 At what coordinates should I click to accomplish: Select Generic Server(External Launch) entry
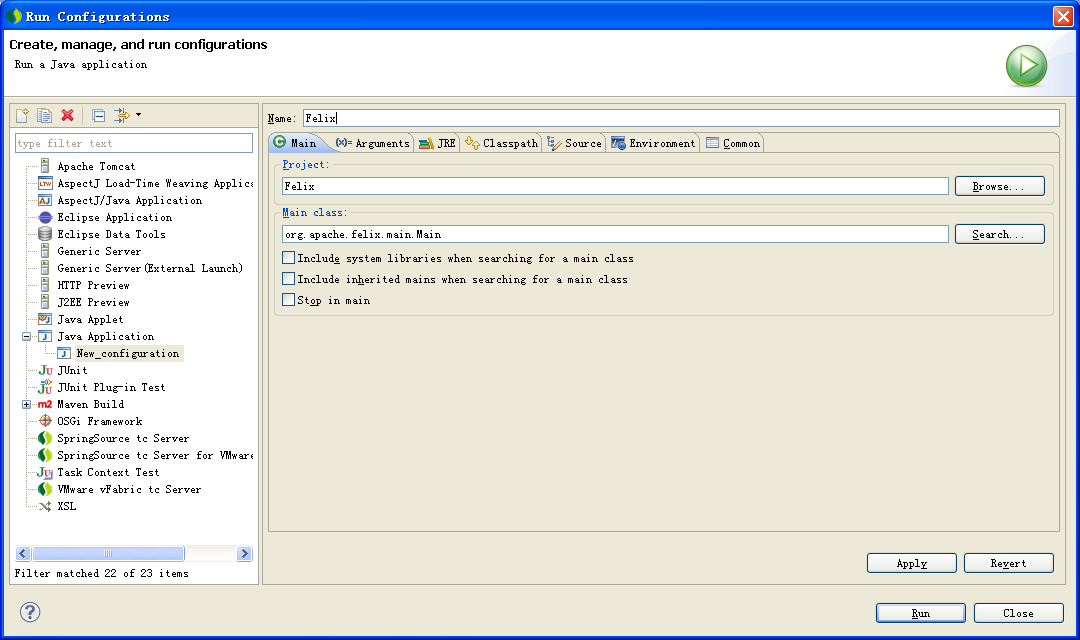coord(149,268)
